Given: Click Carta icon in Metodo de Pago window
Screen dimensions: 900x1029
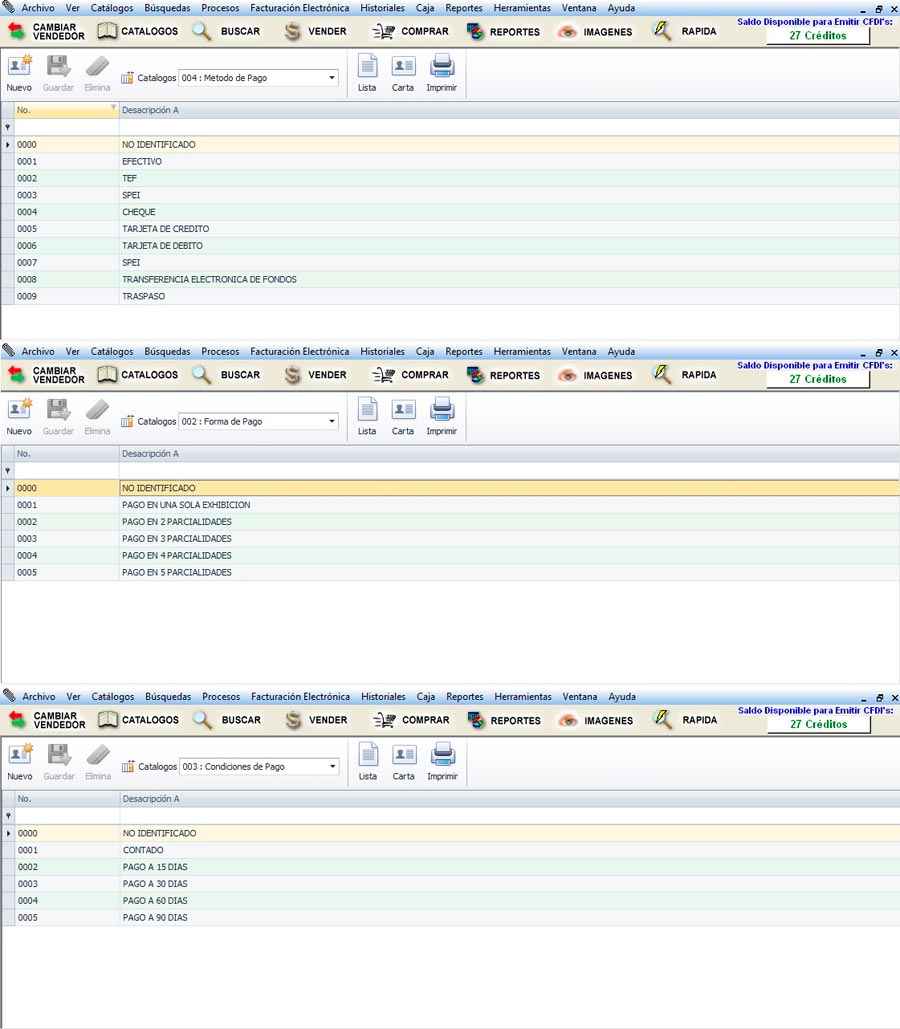Looking at the screenshot, I should point(403,66).
